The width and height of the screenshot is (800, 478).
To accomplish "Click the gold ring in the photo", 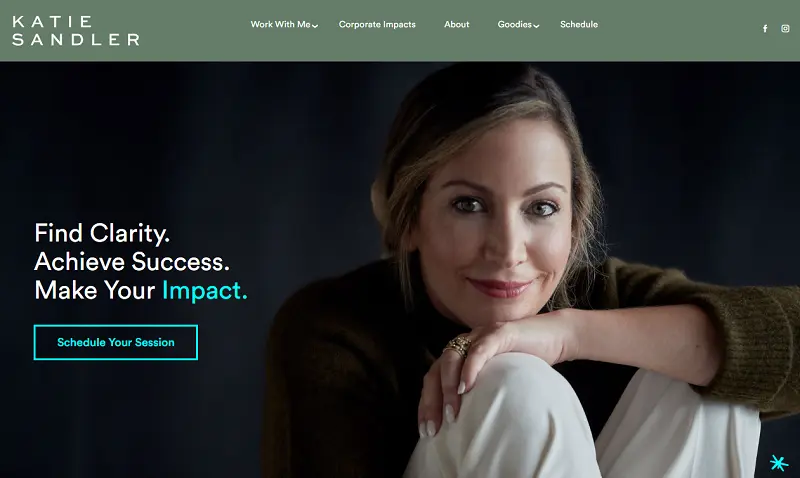I will 458,345.
